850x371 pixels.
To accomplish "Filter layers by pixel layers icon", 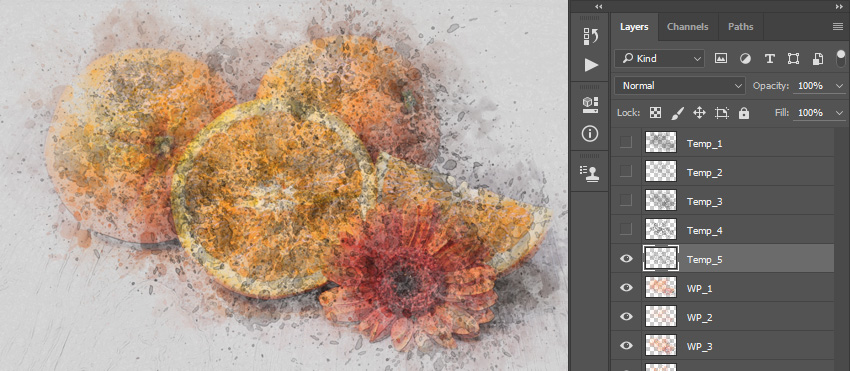I will pyautogui.click(x=720, y=59).
